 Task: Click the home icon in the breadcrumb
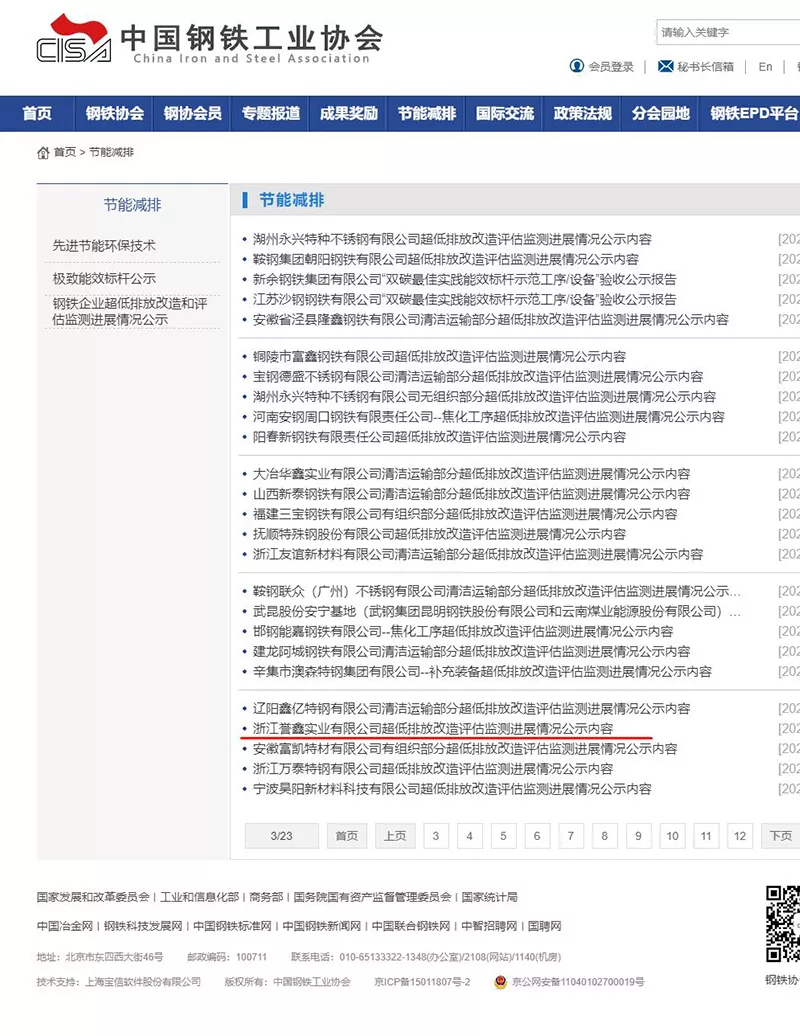(43, 153)
